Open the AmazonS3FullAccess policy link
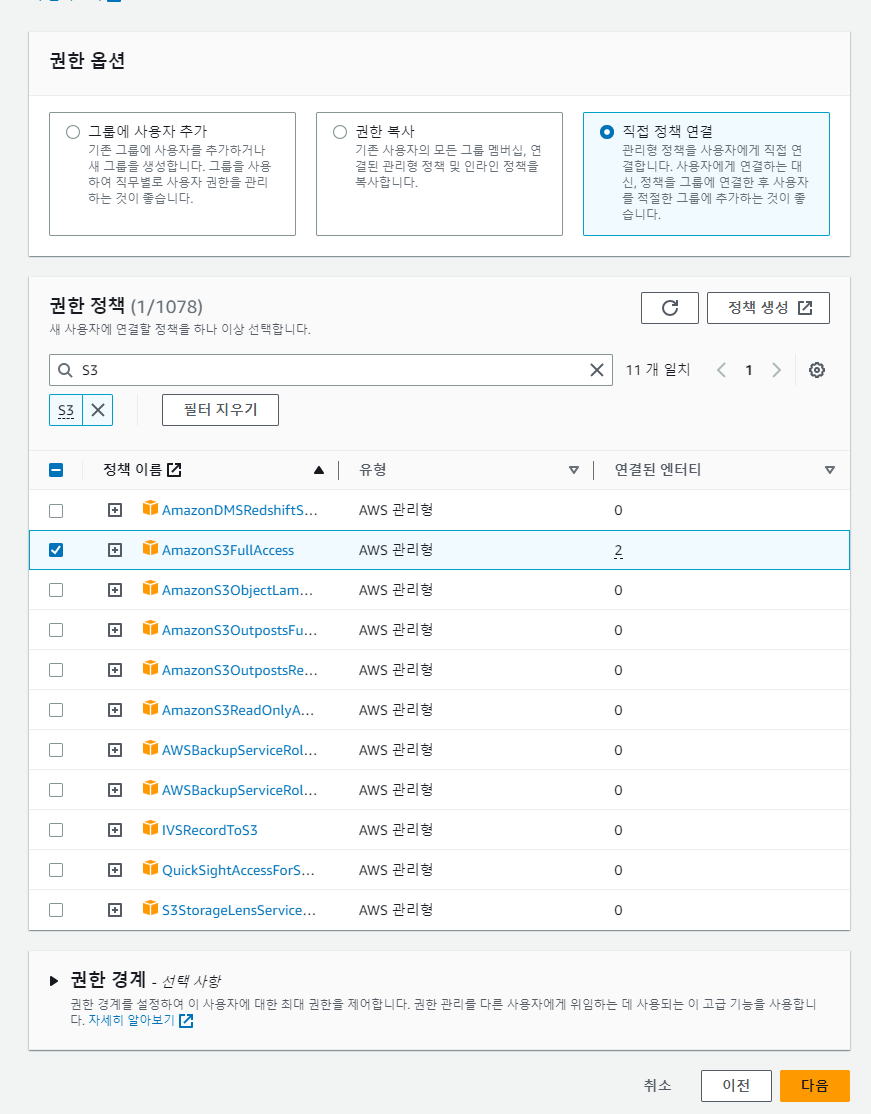 pyautogui.click(x=228, y=550)
